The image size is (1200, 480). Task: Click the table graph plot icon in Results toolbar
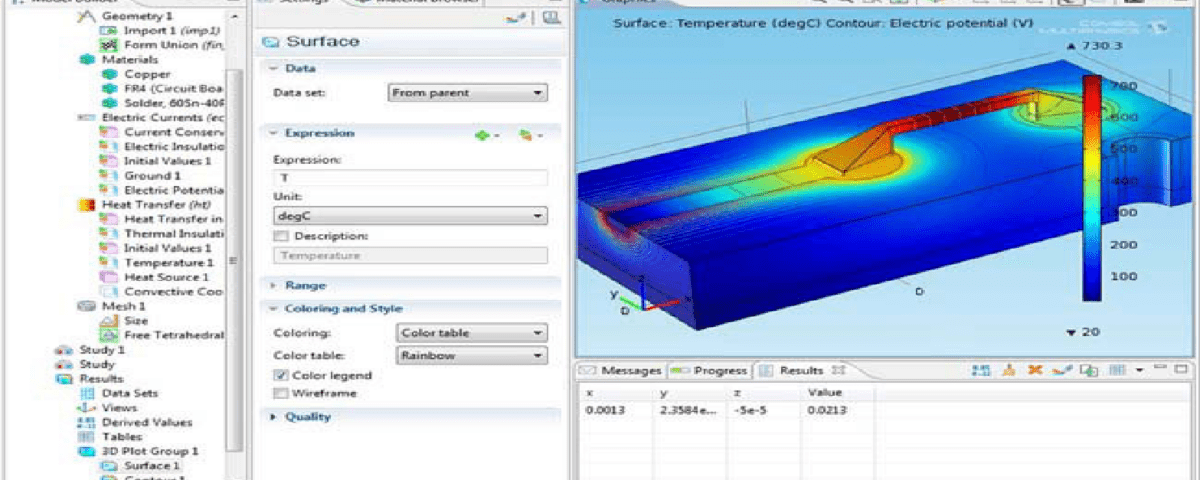point(1061,370)
